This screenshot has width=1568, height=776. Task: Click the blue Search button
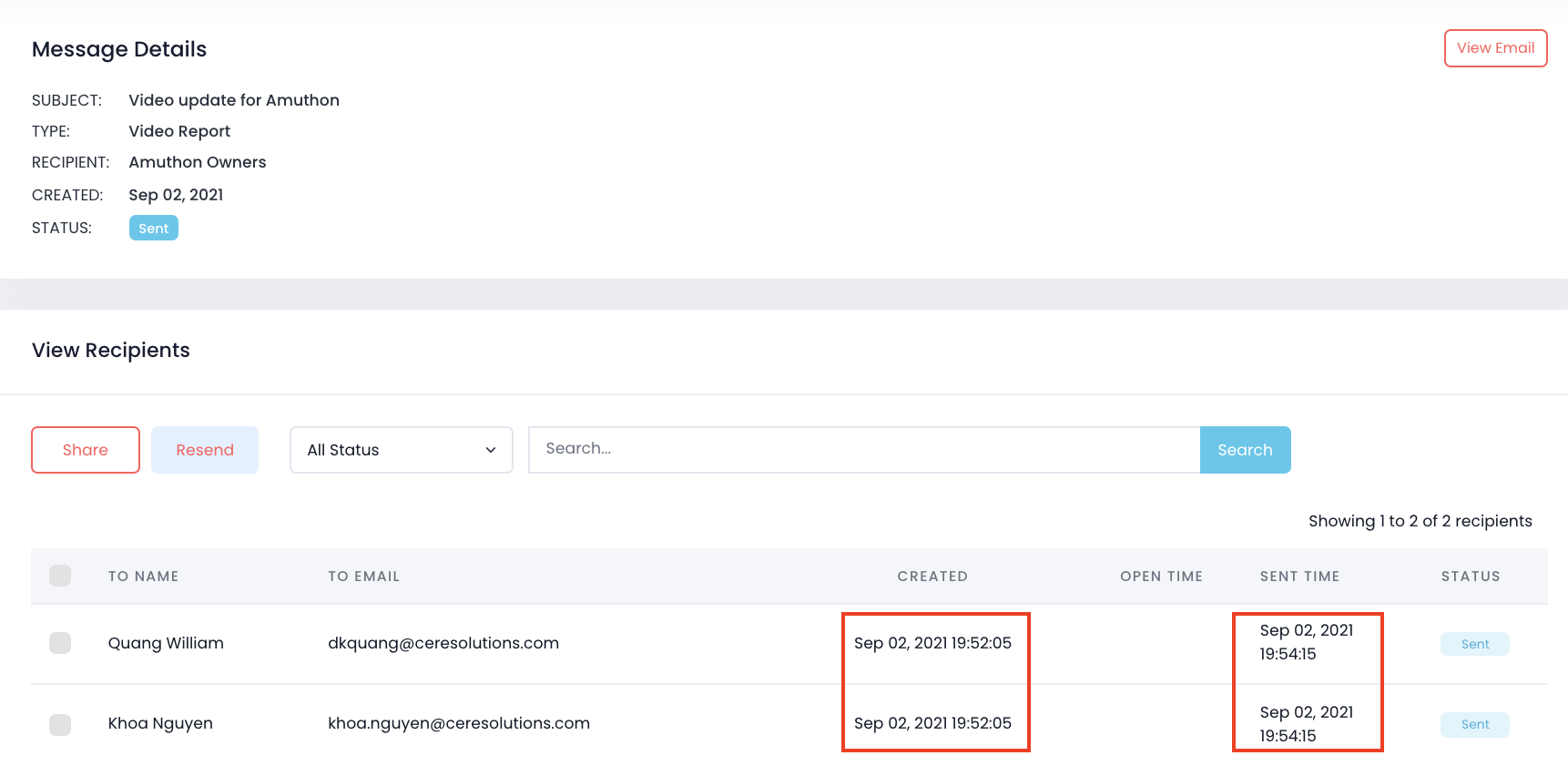pos(1245,450)
